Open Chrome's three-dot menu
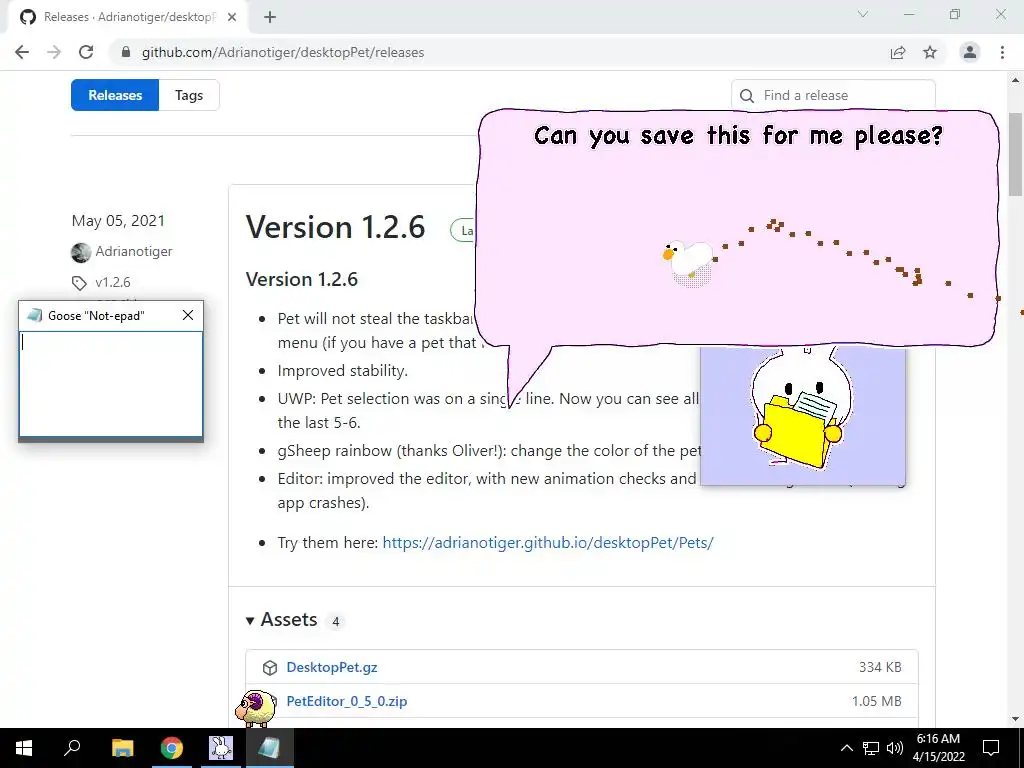Image resolution: width=1024 pixels, height=768 pixels. (x=1002, y=52)
